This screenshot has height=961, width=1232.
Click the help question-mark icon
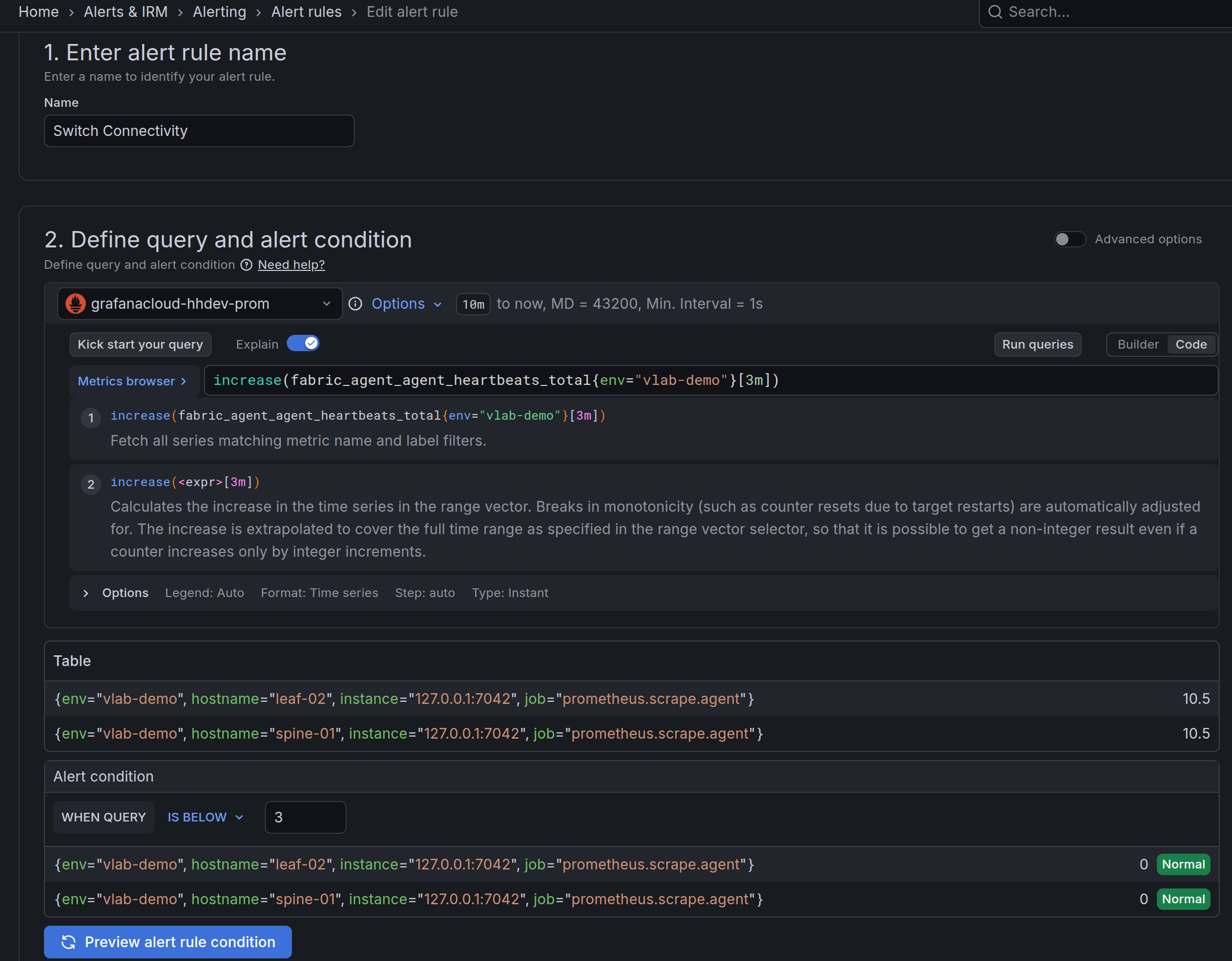point(246,265)
